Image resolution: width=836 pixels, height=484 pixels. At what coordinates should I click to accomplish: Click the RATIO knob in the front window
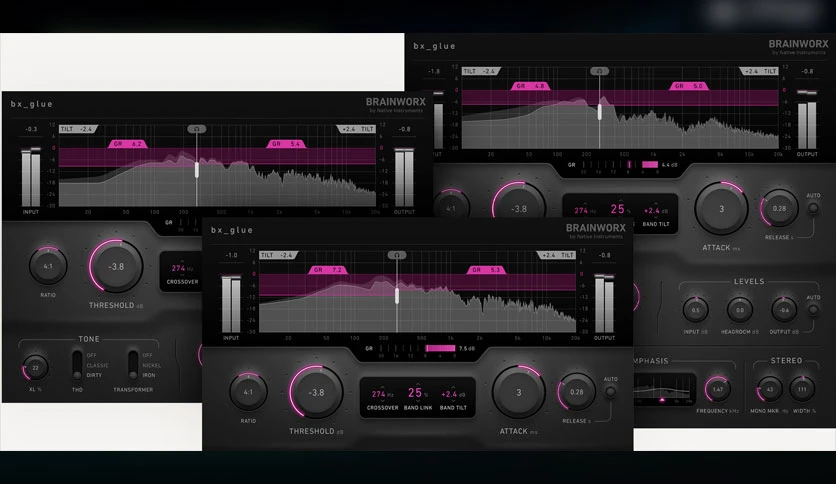(x=248, y=392)
